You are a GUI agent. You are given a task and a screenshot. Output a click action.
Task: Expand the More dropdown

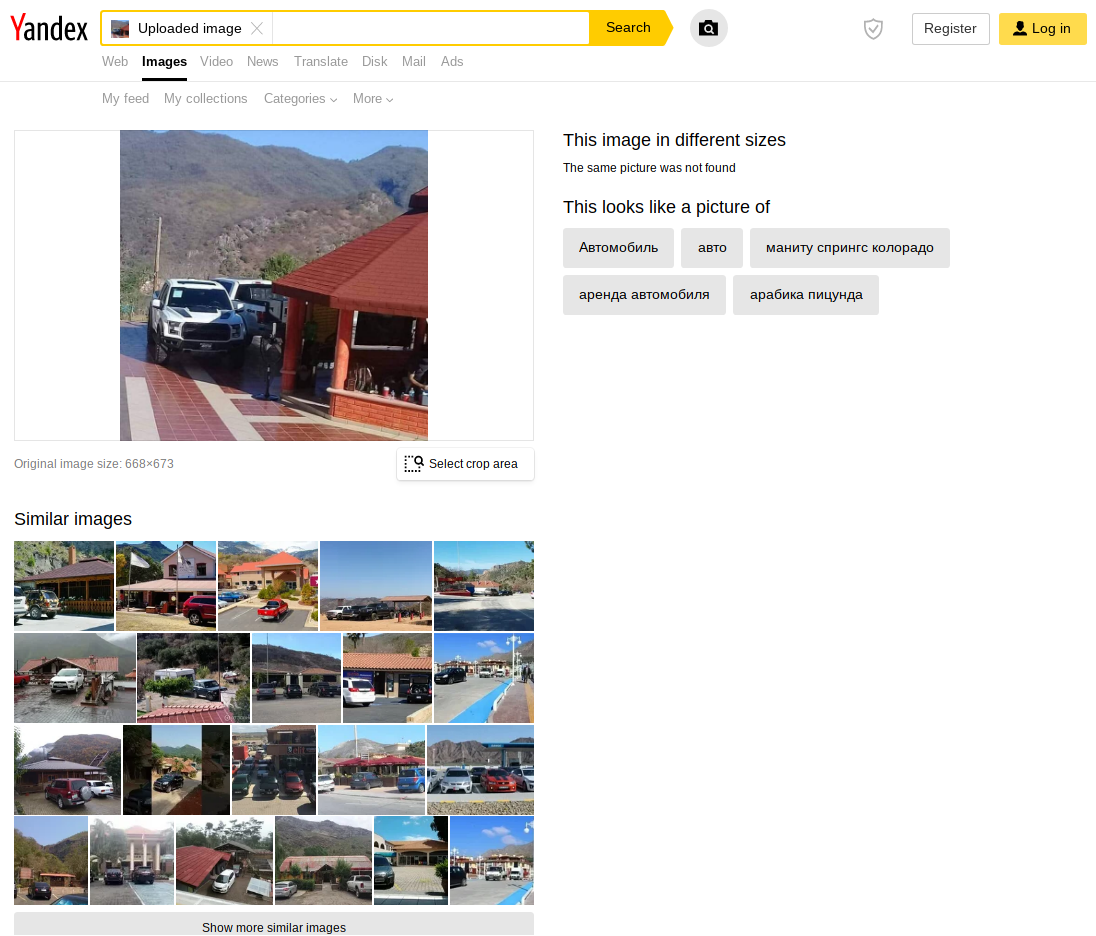pos(373,99)
